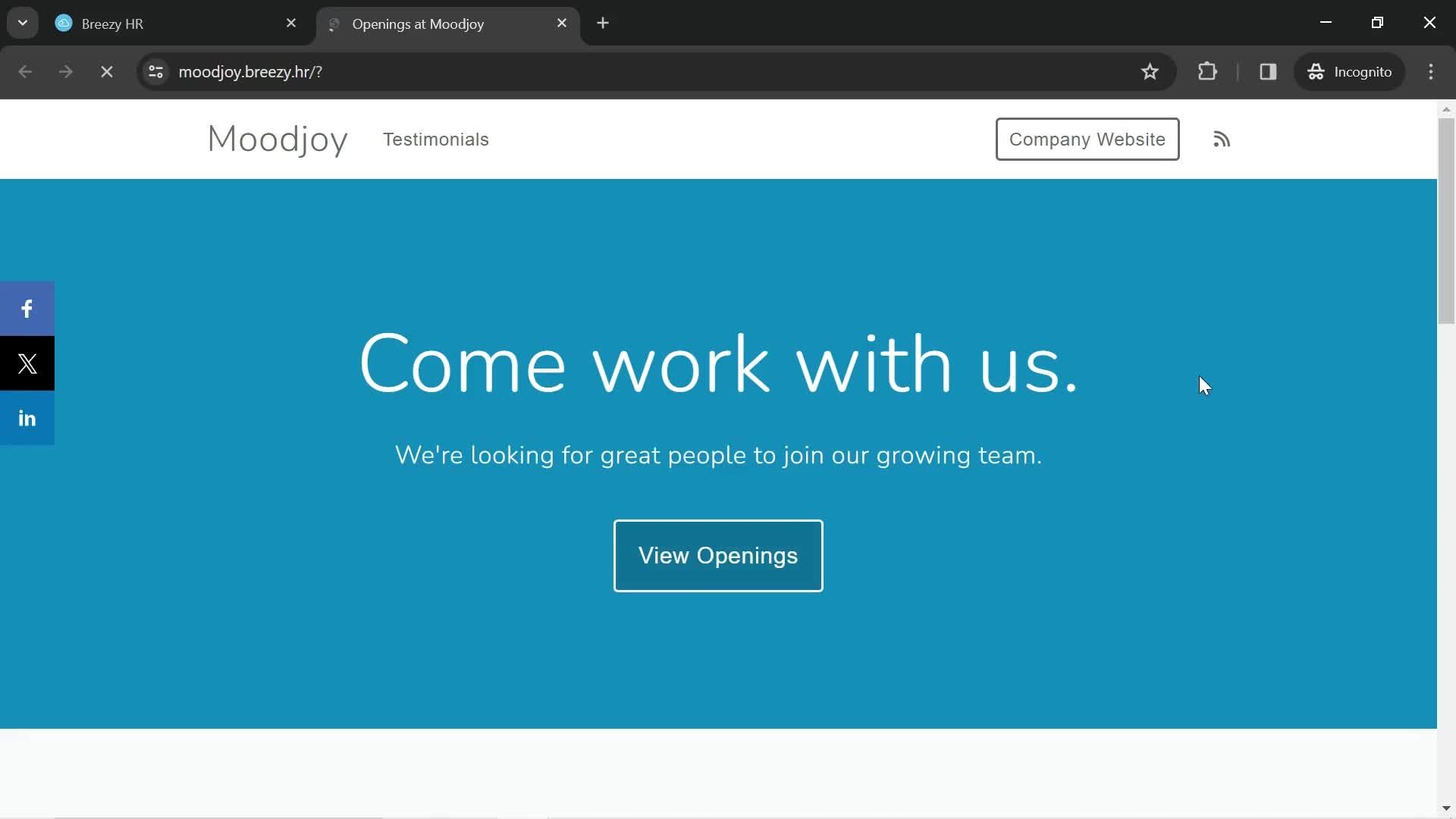
Task: Click the browser bookmark star icon
Action: coord(1151,71)
